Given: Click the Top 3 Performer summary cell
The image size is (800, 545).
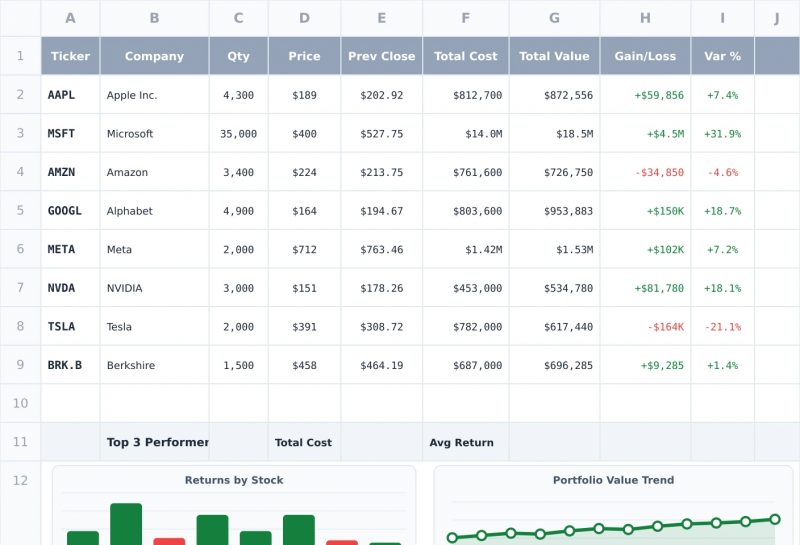Looking at the screenshot, I should pyautogui.click(x=155, y=442).
